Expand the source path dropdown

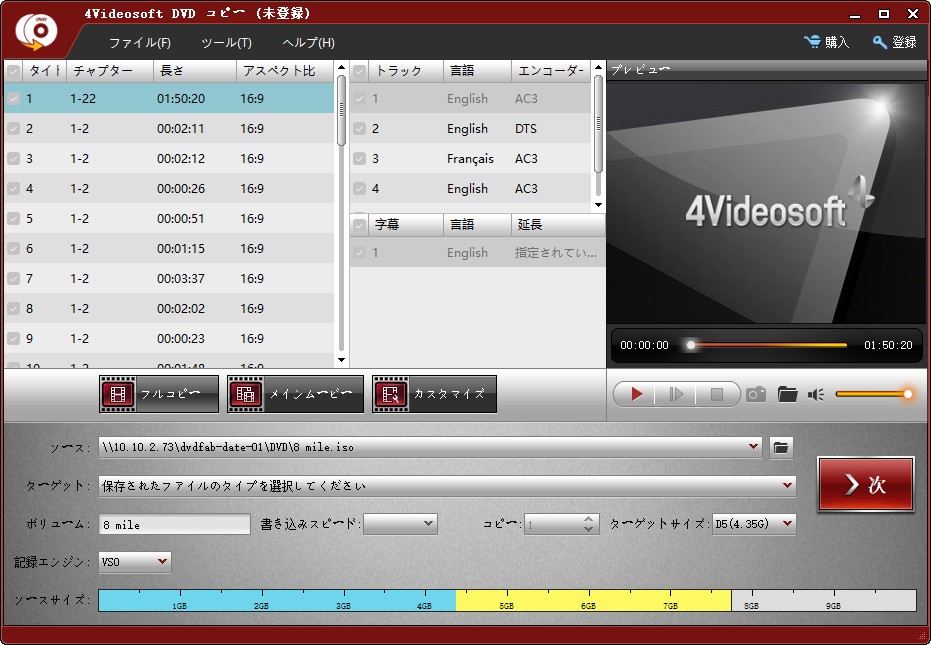(753, 447)
